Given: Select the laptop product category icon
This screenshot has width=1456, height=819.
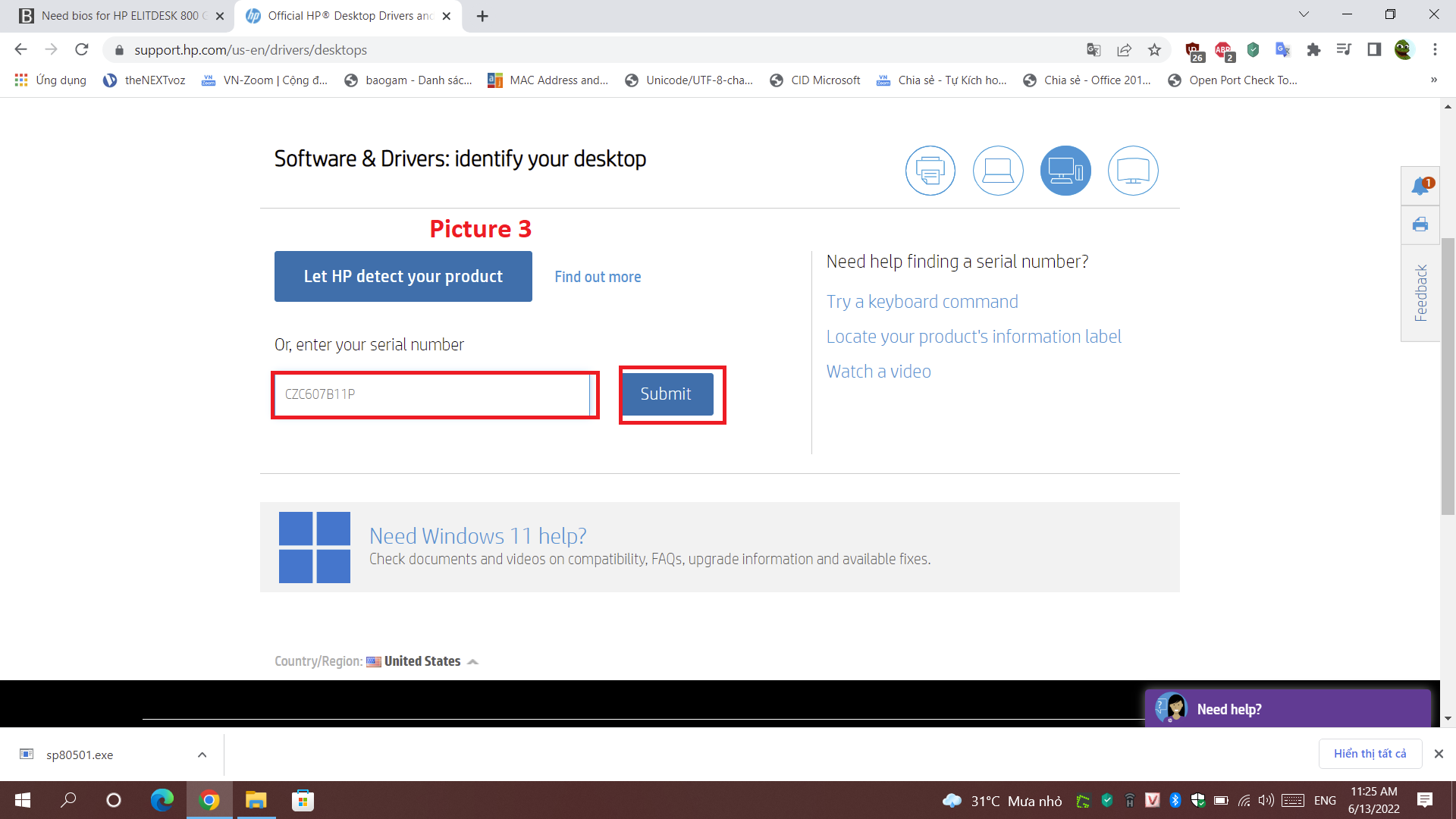Looking at the screenshot, I should [998, 171].
